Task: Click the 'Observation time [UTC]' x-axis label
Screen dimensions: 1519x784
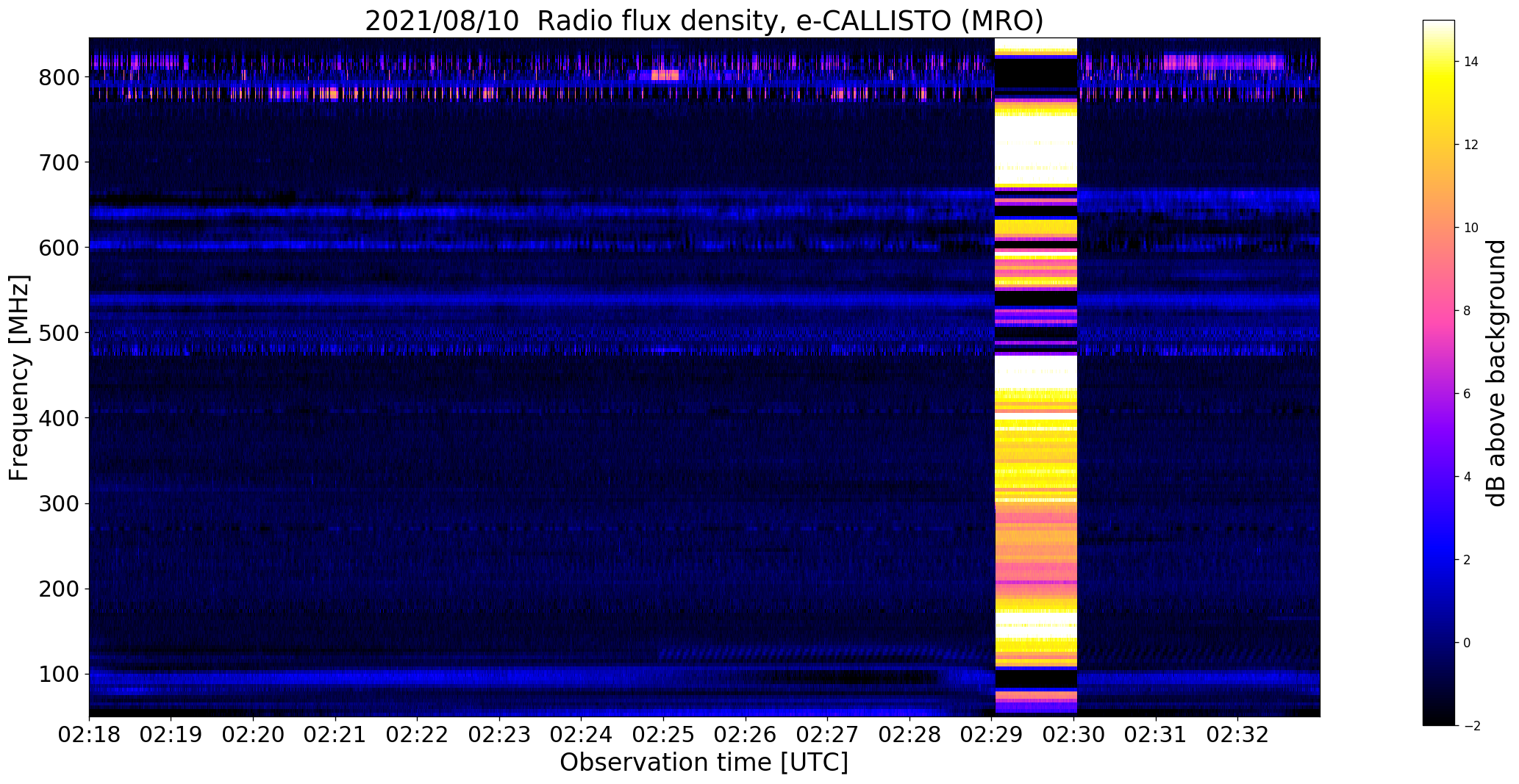Action: [x=704, y=763]
